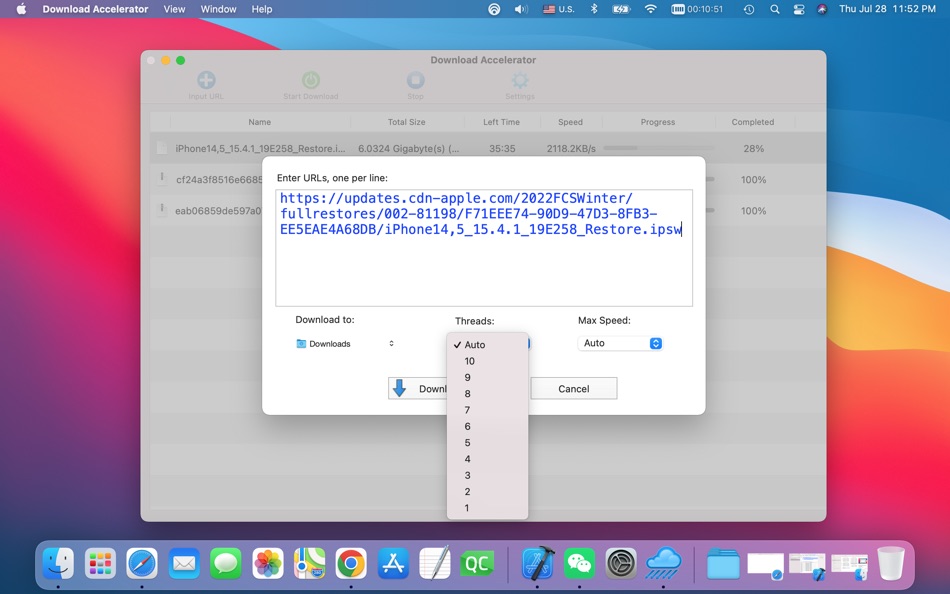This screenshot has height=594, width=950.
Task: Open the View menu
Action: click(174, 9)
